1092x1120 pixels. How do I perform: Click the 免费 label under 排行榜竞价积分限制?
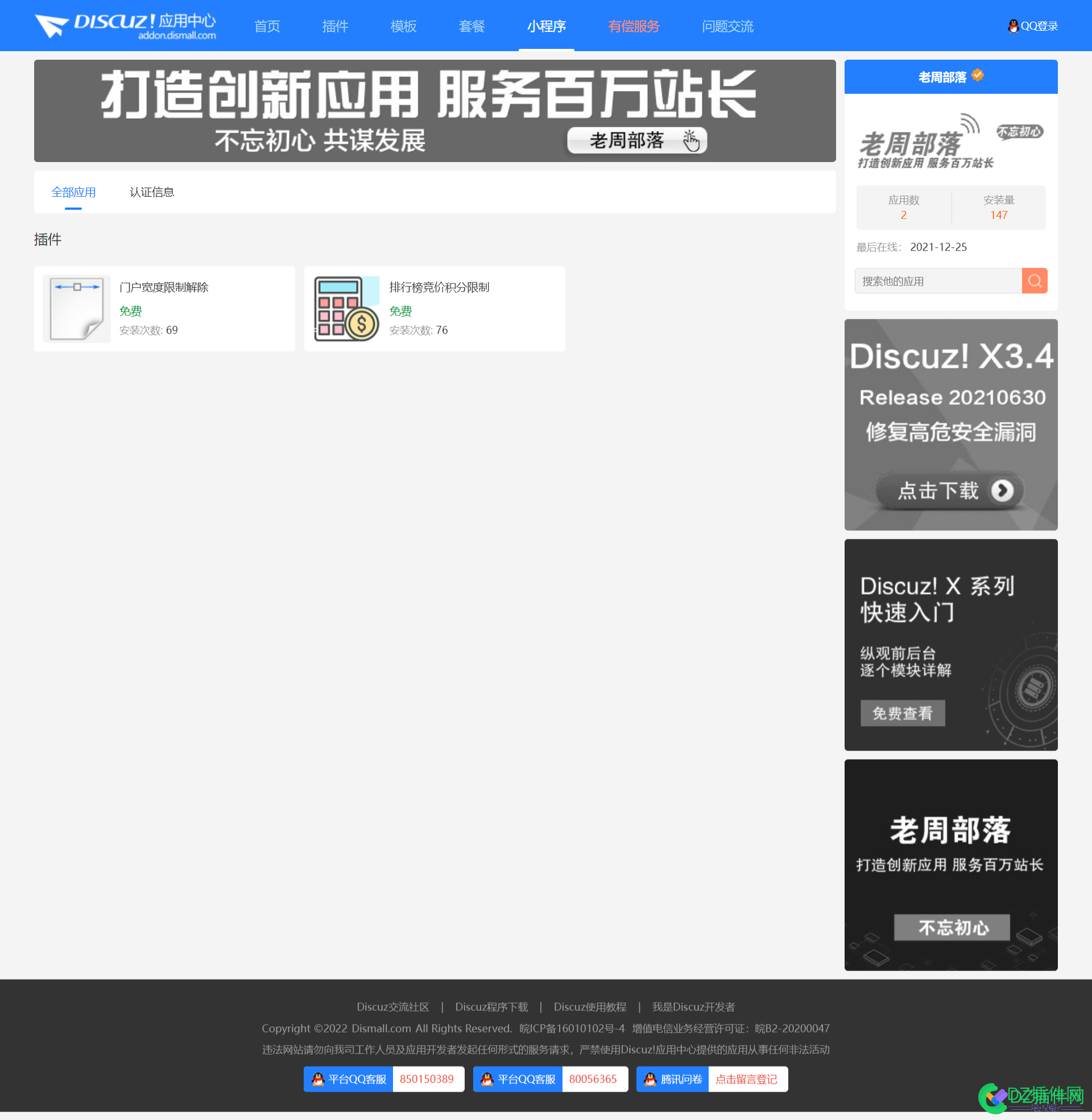(x=400, y=311)
